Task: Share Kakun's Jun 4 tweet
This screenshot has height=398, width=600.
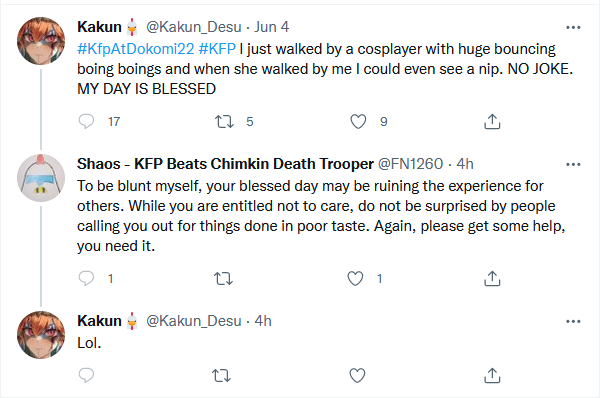Action: point(492,121)
